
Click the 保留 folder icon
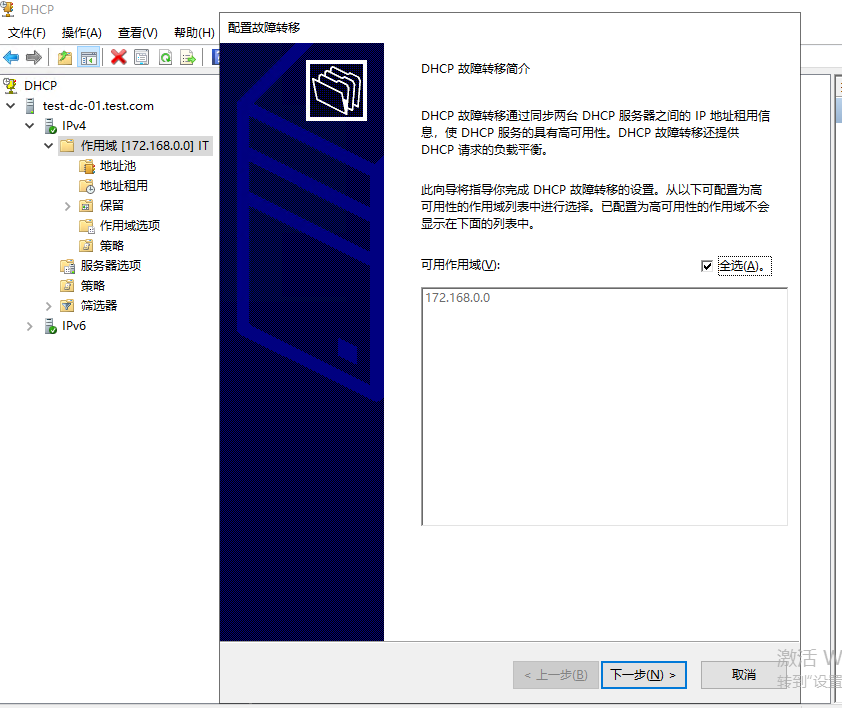pyautogui.click(x=86, y=206)
